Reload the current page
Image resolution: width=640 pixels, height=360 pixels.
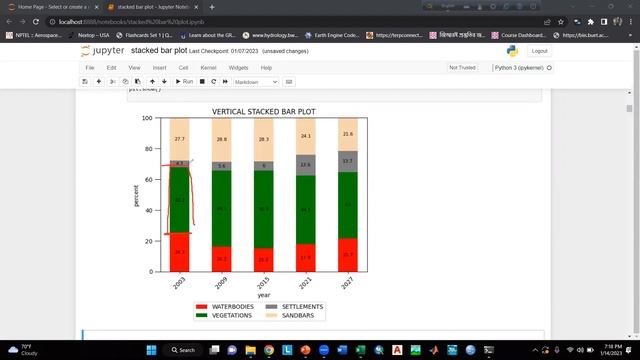(36, 22)
